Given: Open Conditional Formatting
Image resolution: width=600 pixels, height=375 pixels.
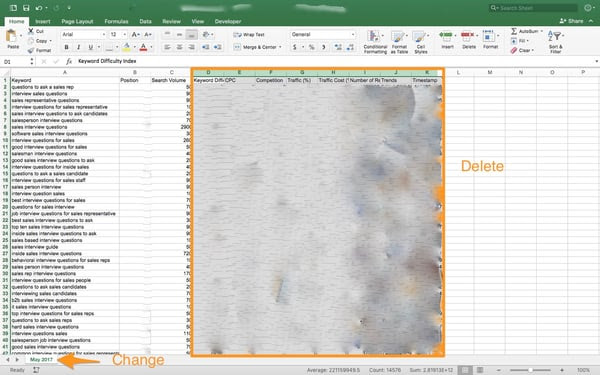Looking at the screenshot, I should click(x=375, y=42).
